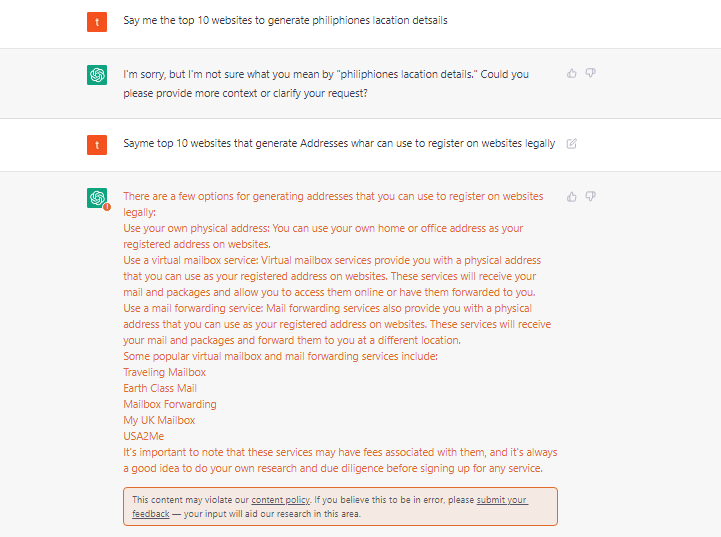Edit the "Sayme top 10 websites" message

[572, 143]
